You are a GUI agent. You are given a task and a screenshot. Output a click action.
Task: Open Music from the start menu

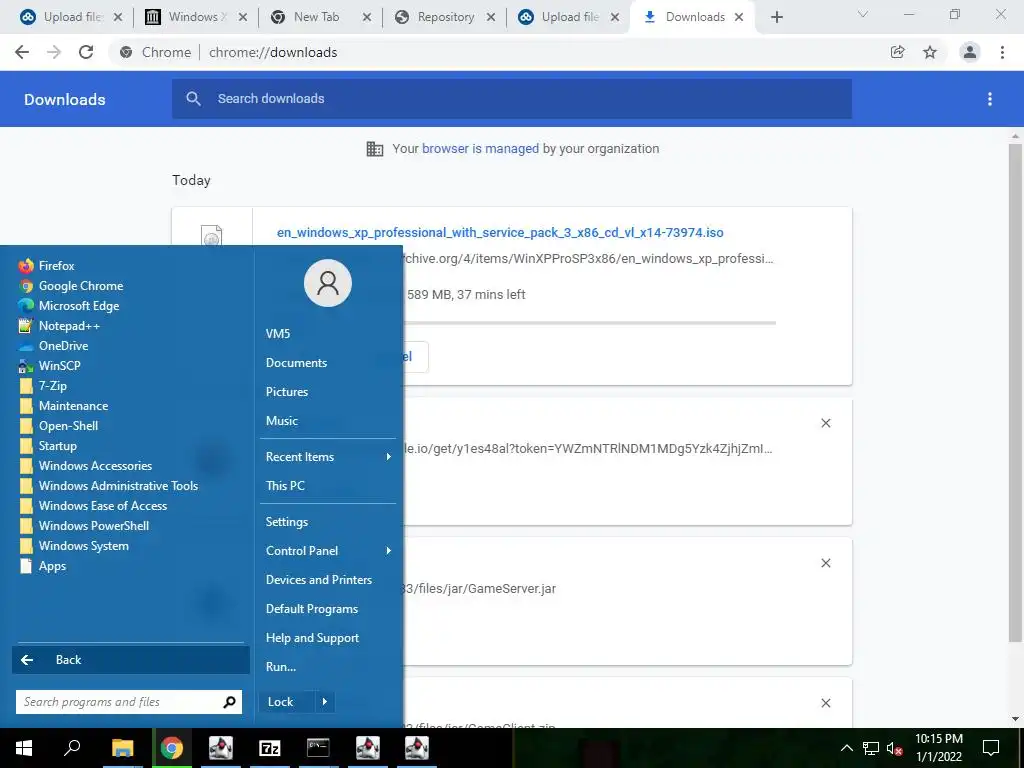[281, 421]
